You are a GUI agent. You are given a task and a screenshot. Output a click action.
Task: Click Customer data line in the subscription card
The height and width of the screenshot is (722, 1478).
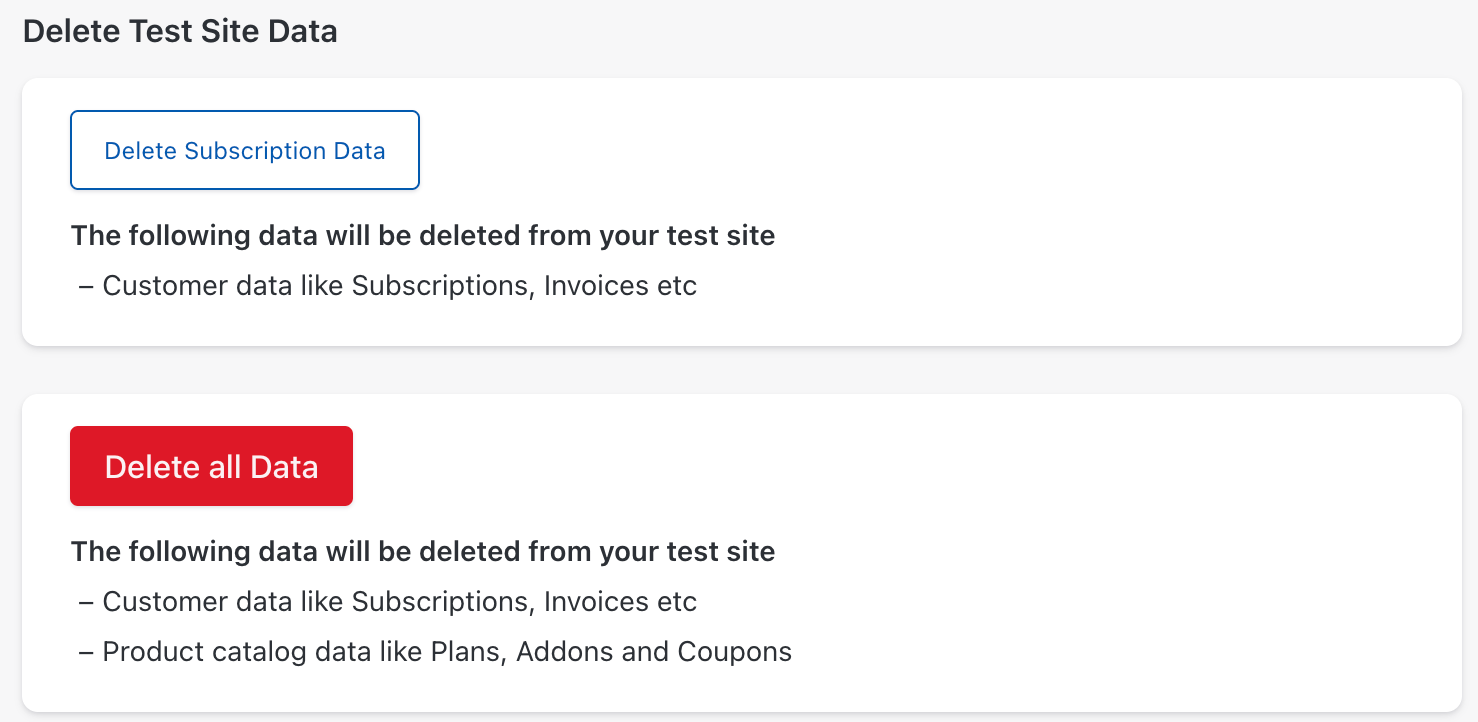coord(398,286)
